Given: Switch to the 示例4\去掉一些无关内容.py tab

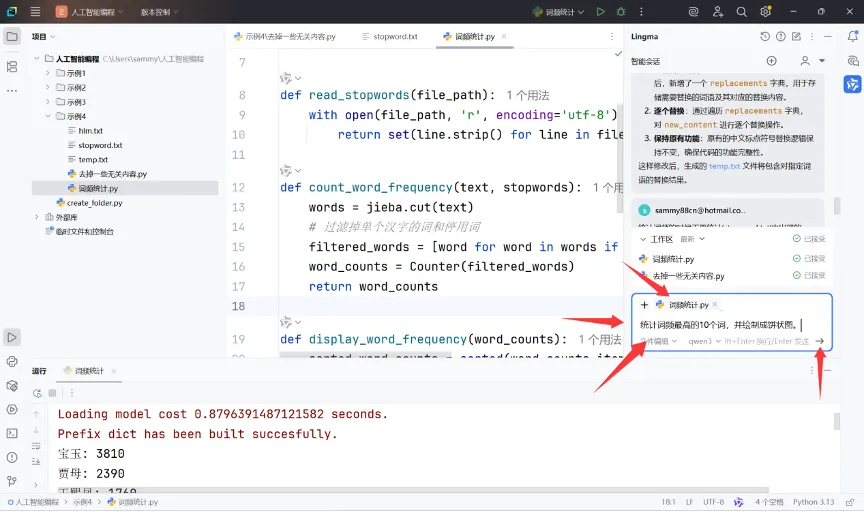Looking at the screenshot, I should pos(284,36).
